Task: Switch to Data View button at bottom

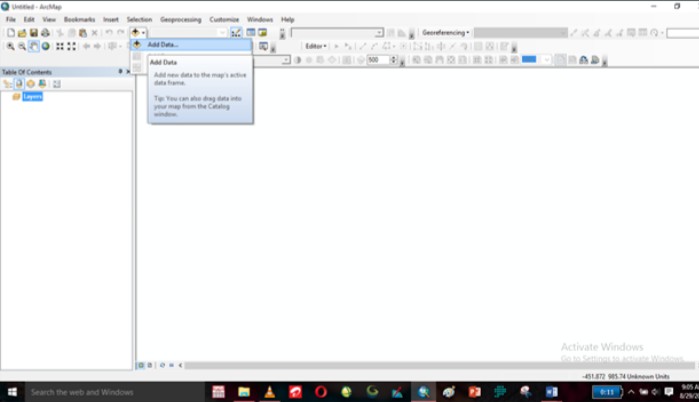Action: 141,365
